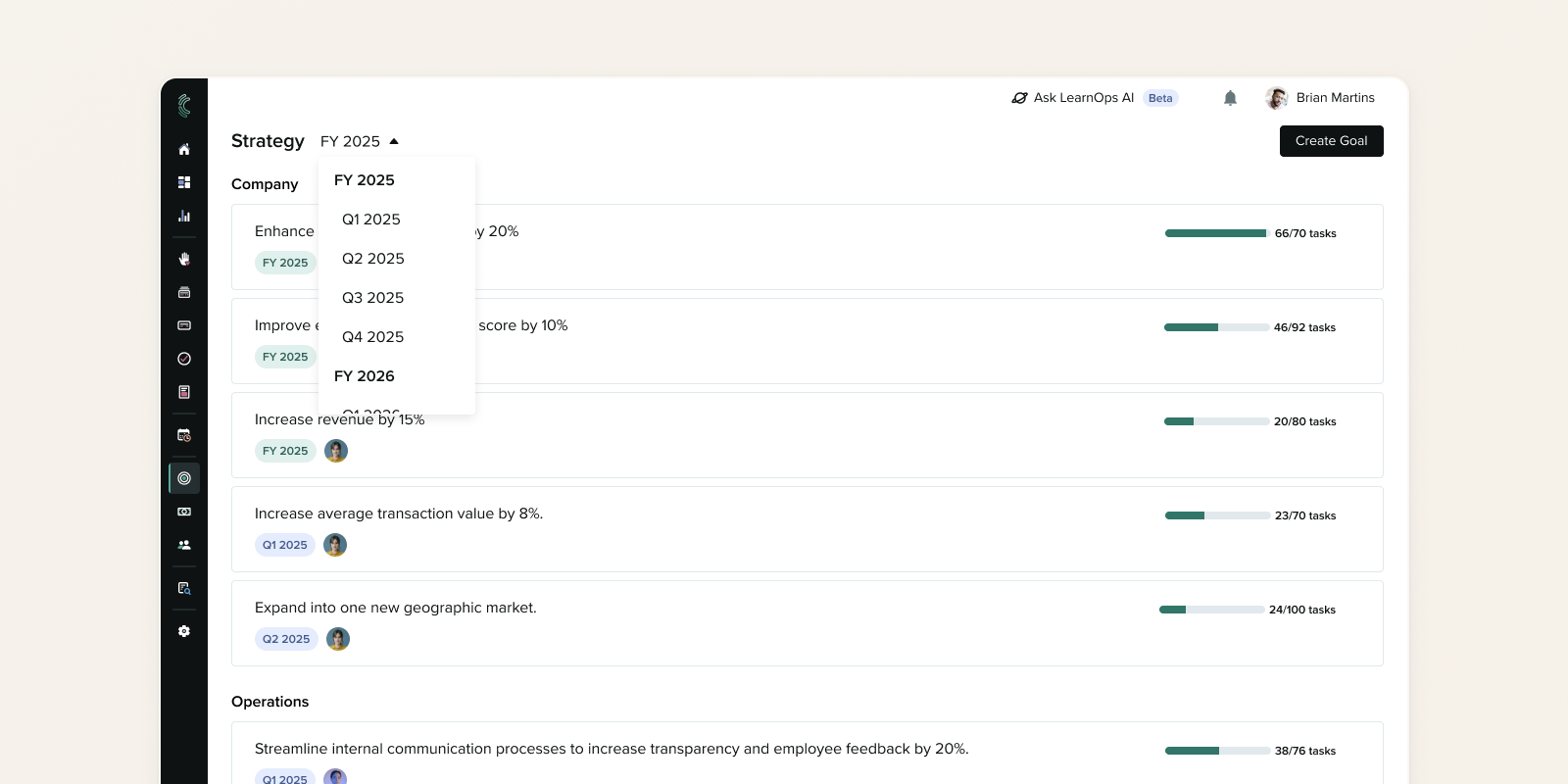Image resolution: width=1568 pixels, height=784 pixels.
Task: Open the people team icon in sidebar
Action: click(184, 545)
